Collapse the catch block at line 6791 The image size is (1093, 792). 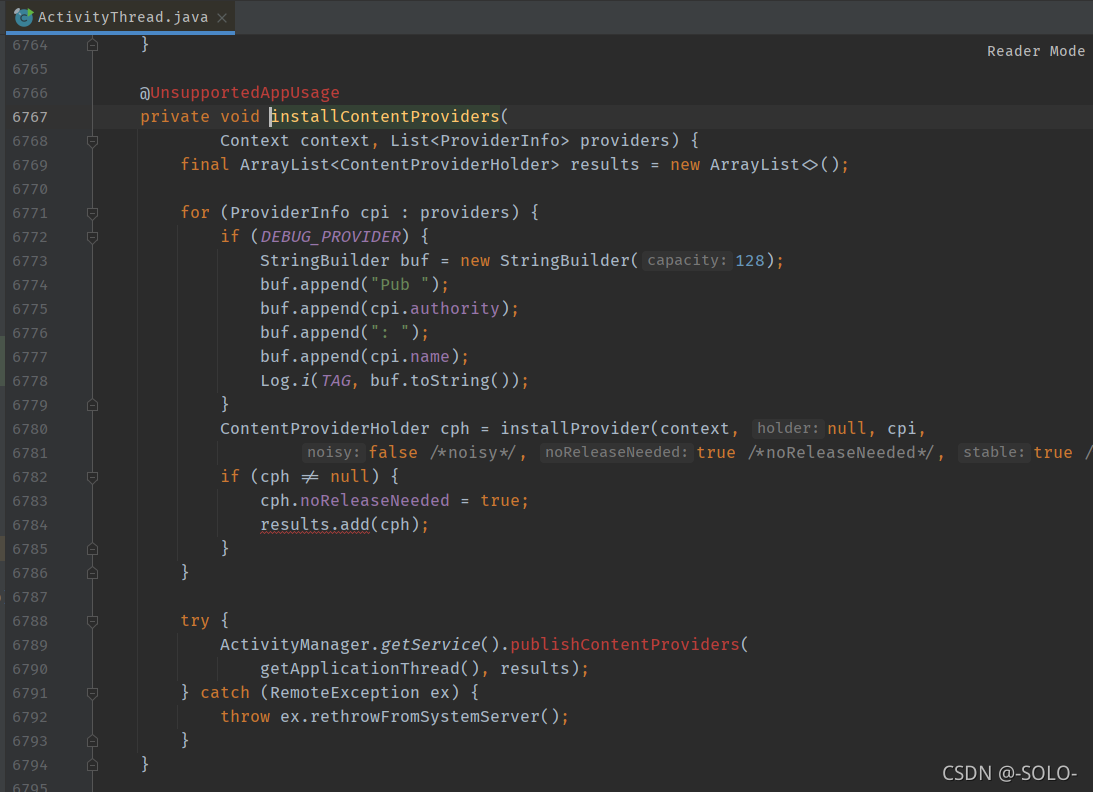[x=92, y=694]
